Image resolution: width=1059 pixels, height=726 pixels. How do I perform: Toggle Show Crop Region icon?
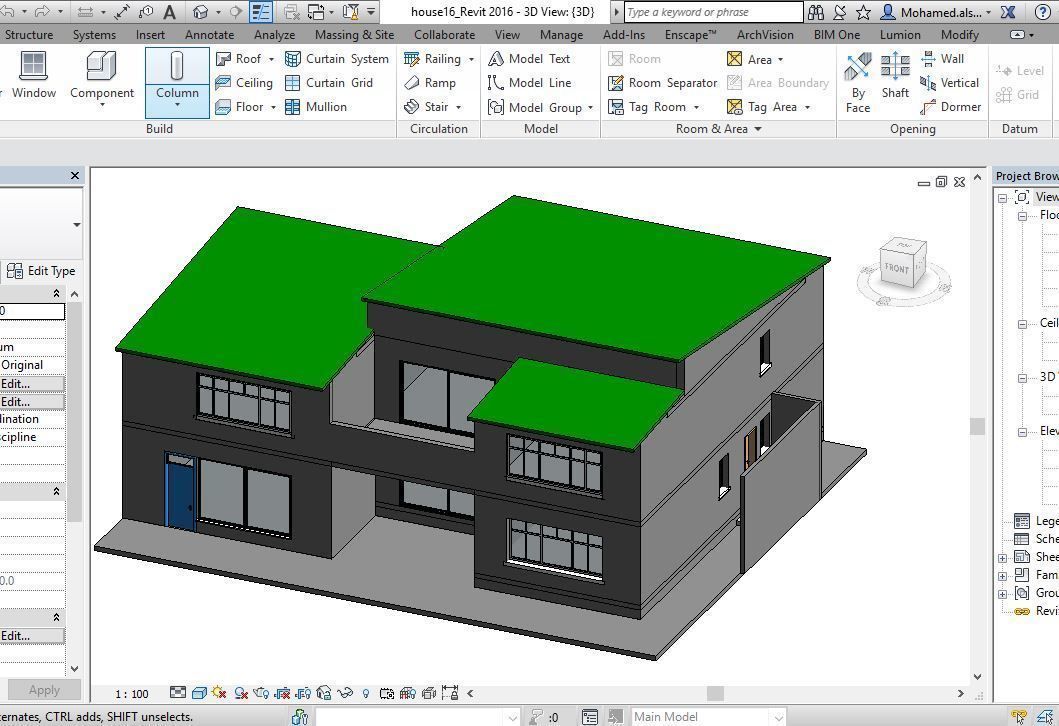coord(303,693)
